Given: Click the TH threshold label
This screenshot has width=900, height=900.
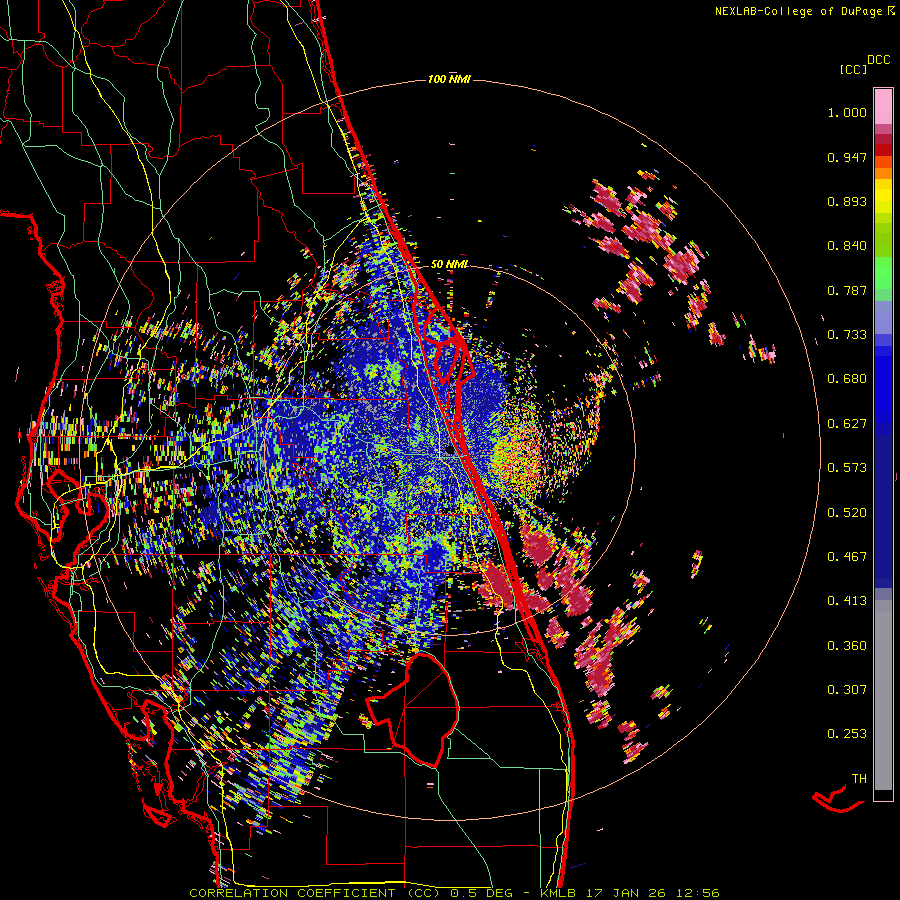Looking at the screenshot, I should click(859, 779).
